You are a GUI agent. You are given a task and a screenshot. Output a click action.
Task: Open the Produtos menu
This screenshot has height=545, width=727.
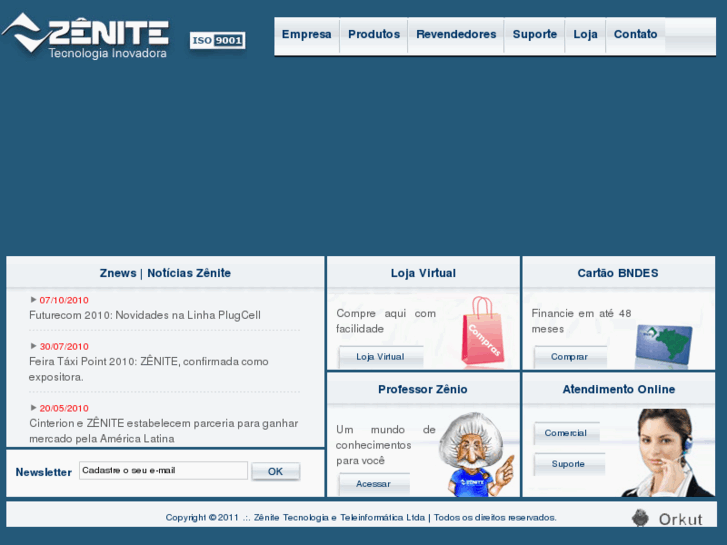coord(374,34)
